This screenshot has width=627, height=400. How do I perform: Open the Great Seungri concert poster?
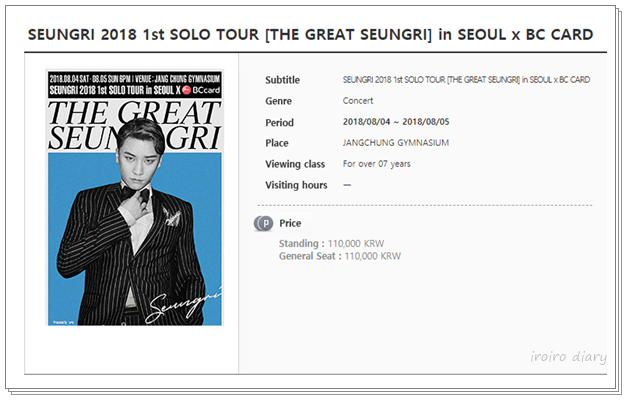[x=135, y=198]
